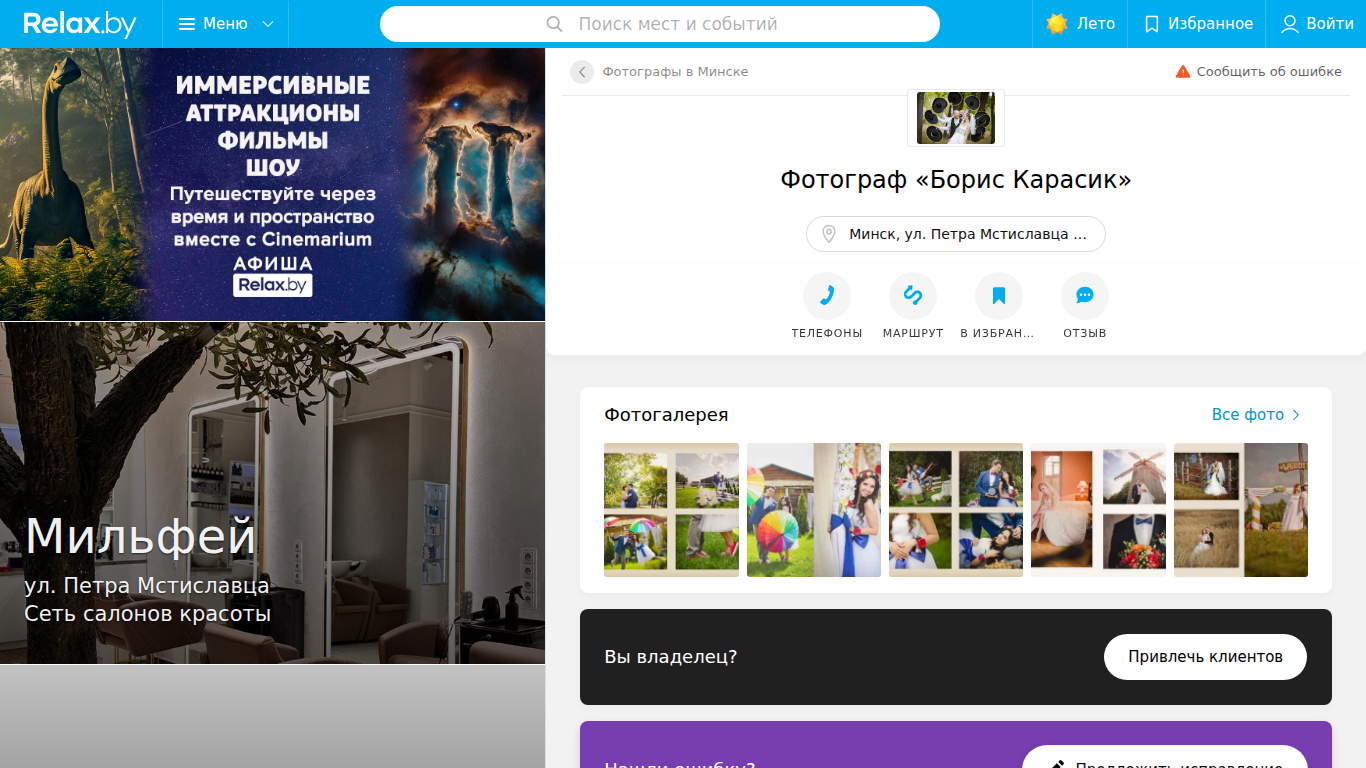Image resolution: width=1366 pixels, height=768 pixels.
Task: Click the Привлечь клиентов button
Action: click(x=1205, y=657)
